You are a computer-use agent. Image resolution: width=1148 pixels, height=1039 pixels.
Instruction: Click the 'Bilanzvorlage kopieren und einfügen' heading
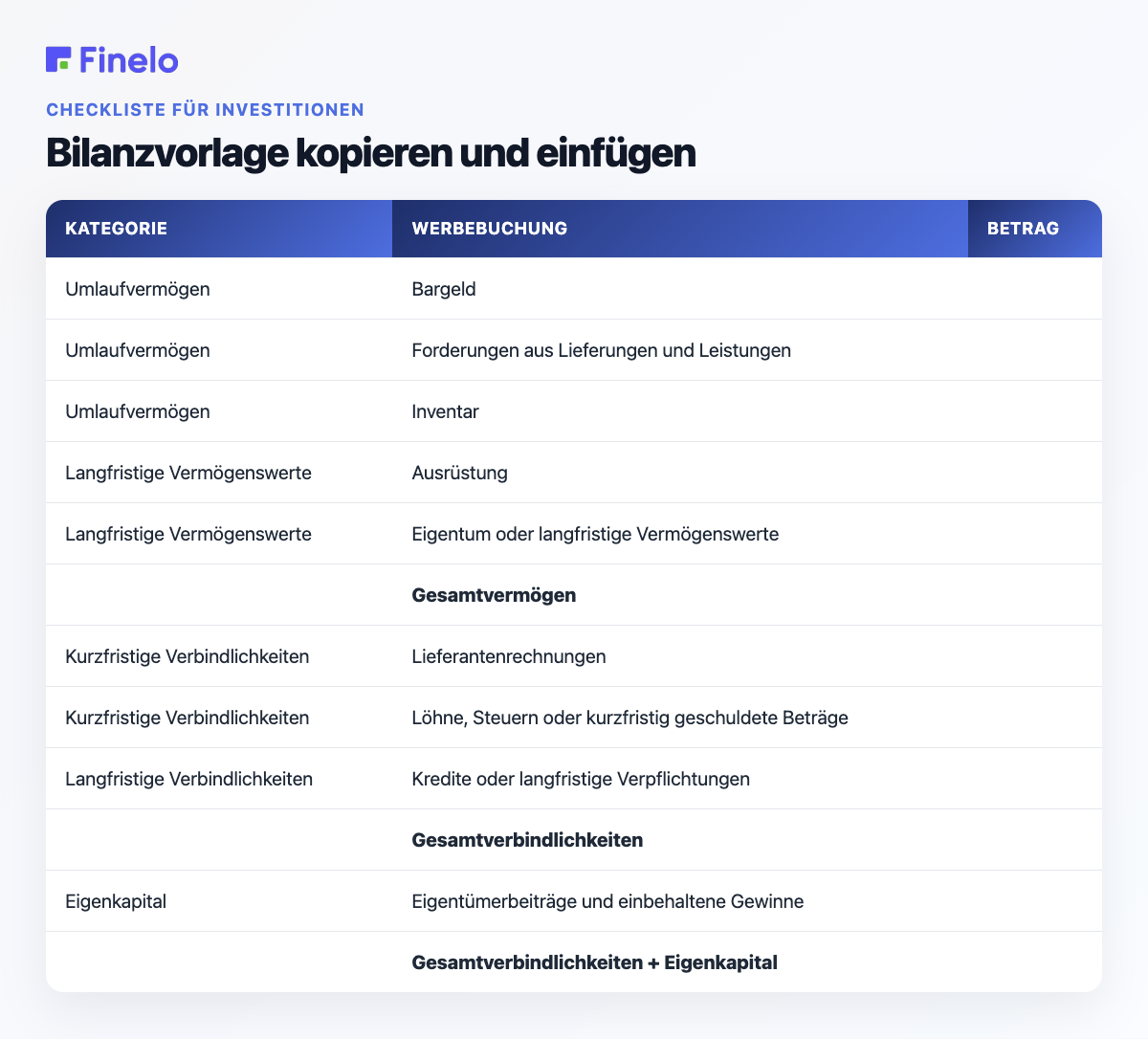click(x=371, y=153)
